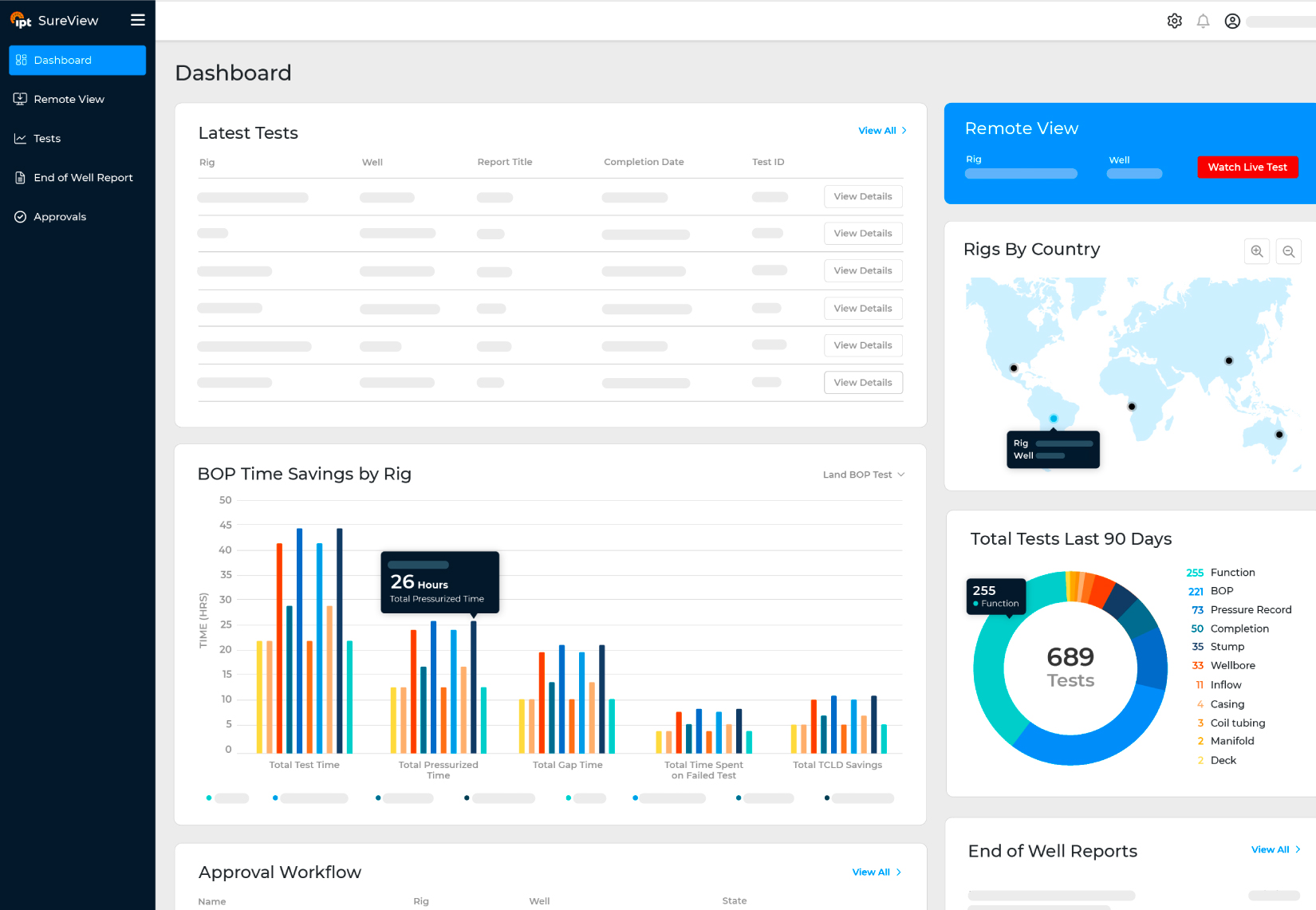This screenshot has width=1316, height=910.
Task: Click View All for Latest Tests
Action: pyautogui.click(x=881, y=131)
